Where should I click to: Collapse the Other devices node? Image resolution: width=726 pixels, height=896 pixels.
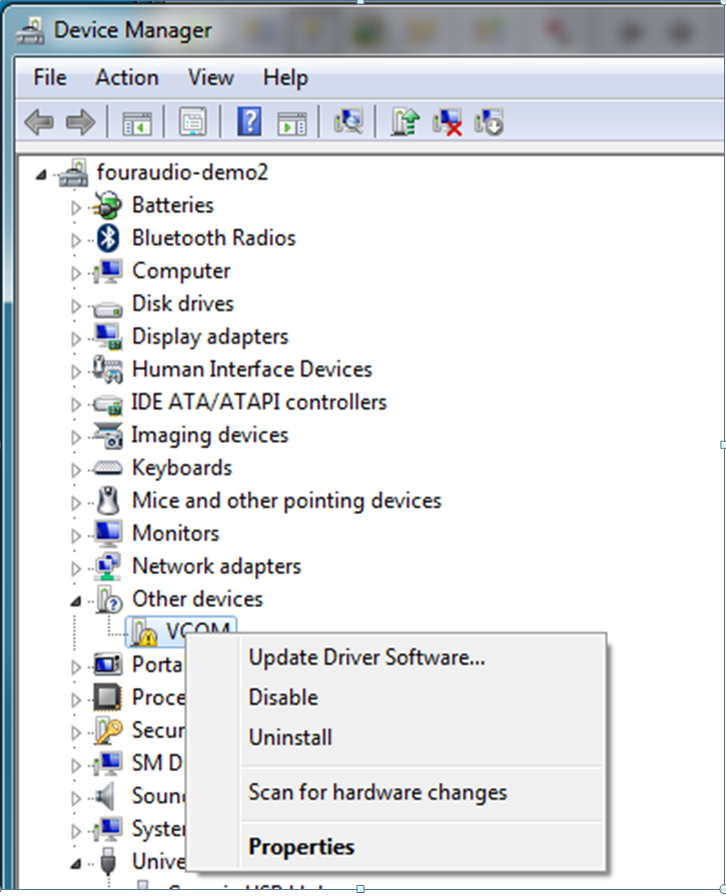[x=76, y=601]
